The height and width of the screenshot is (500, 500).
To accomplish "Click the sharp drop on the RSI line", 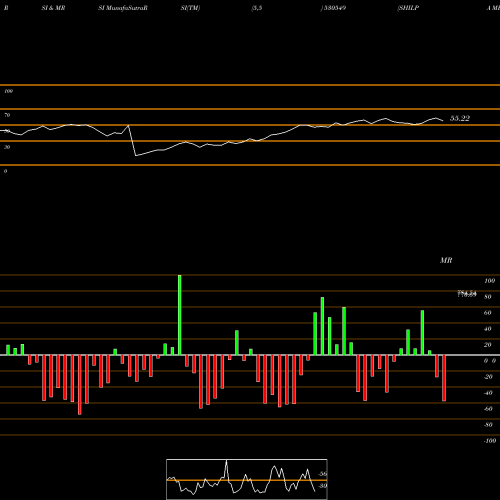I will point(132,141).
